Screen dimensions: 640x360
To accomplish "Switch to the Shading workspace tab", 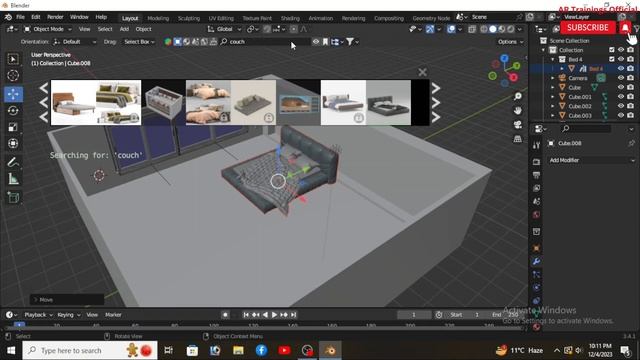I will pyautogui.click(x=290, y=18).
